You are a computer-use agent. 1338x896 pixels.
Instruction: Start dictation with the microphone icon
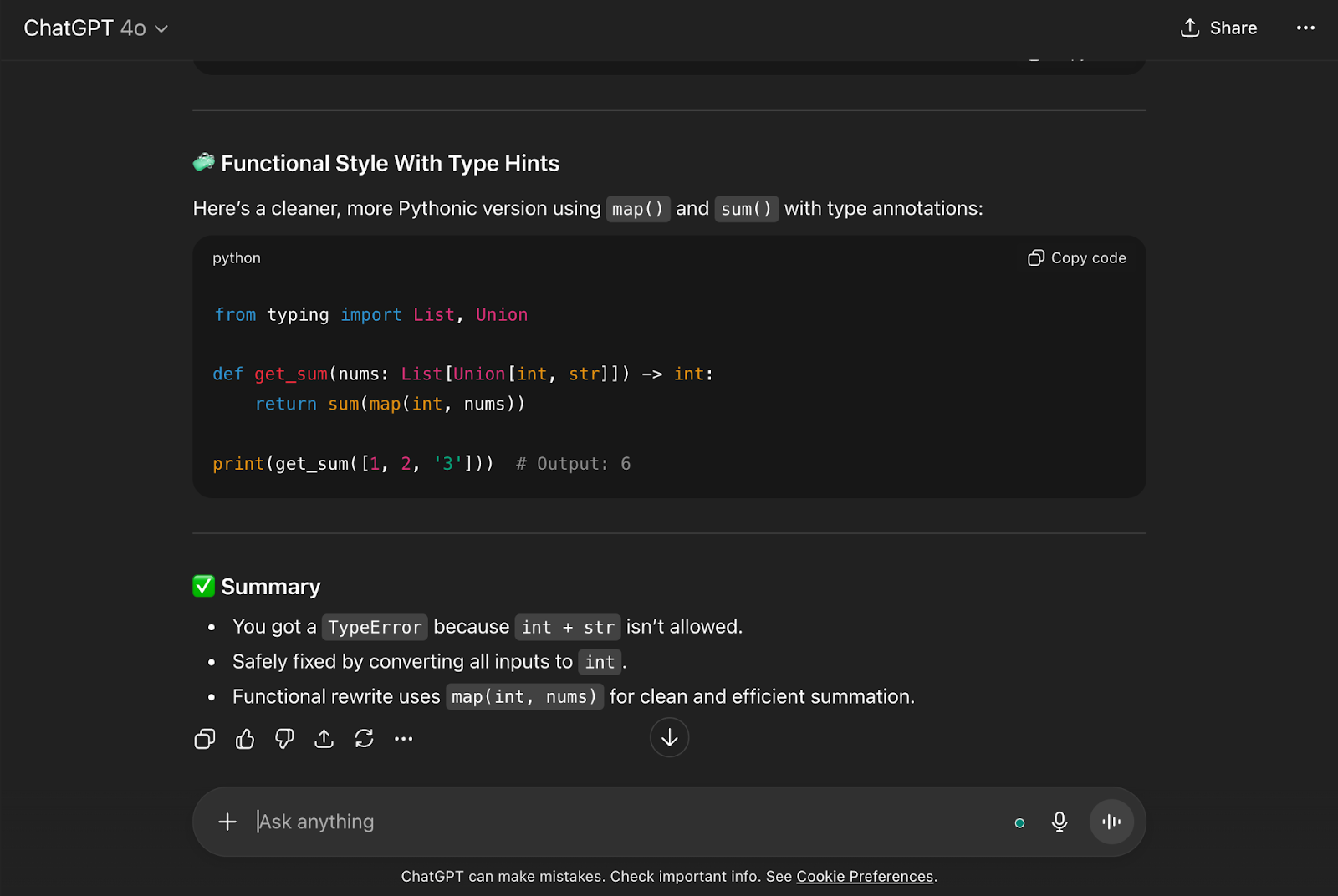(x=1060, y=822)
